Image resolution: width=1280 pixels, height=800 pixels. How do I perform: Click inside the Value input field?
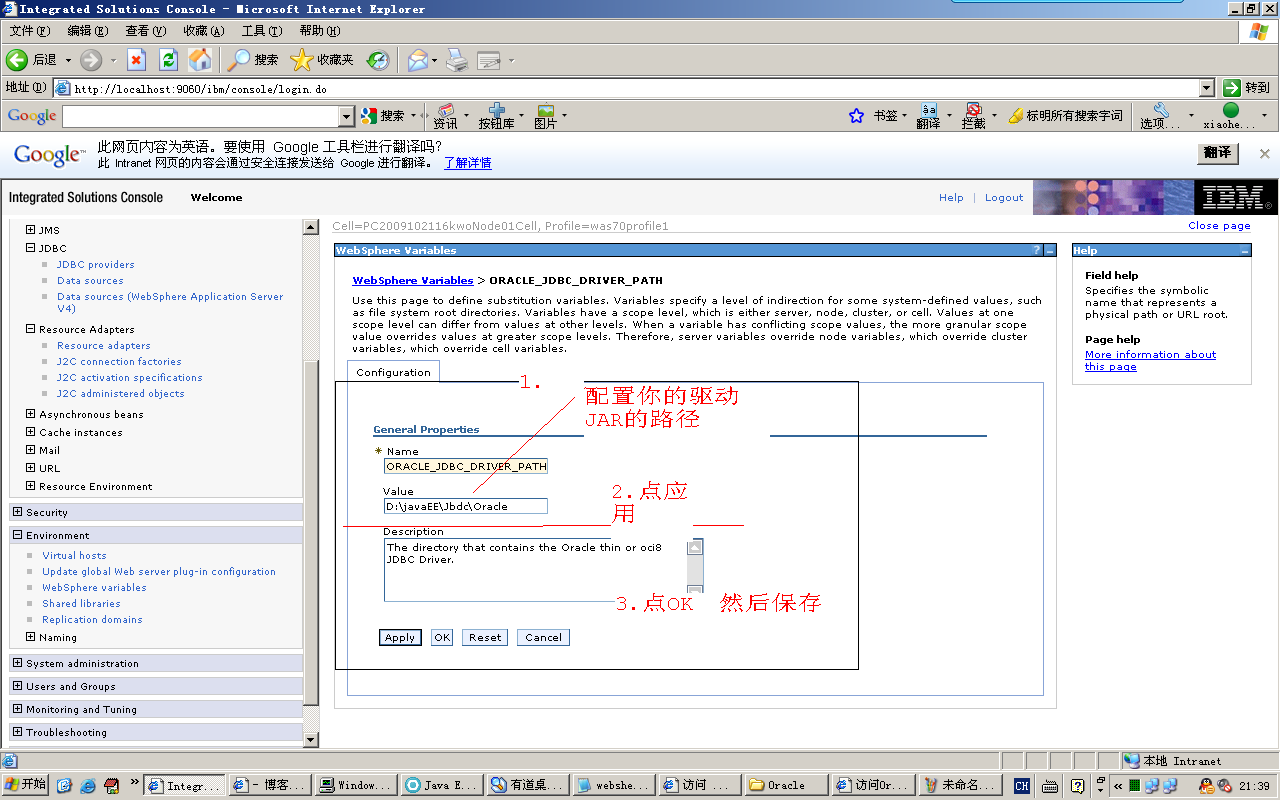coord(464,505)
